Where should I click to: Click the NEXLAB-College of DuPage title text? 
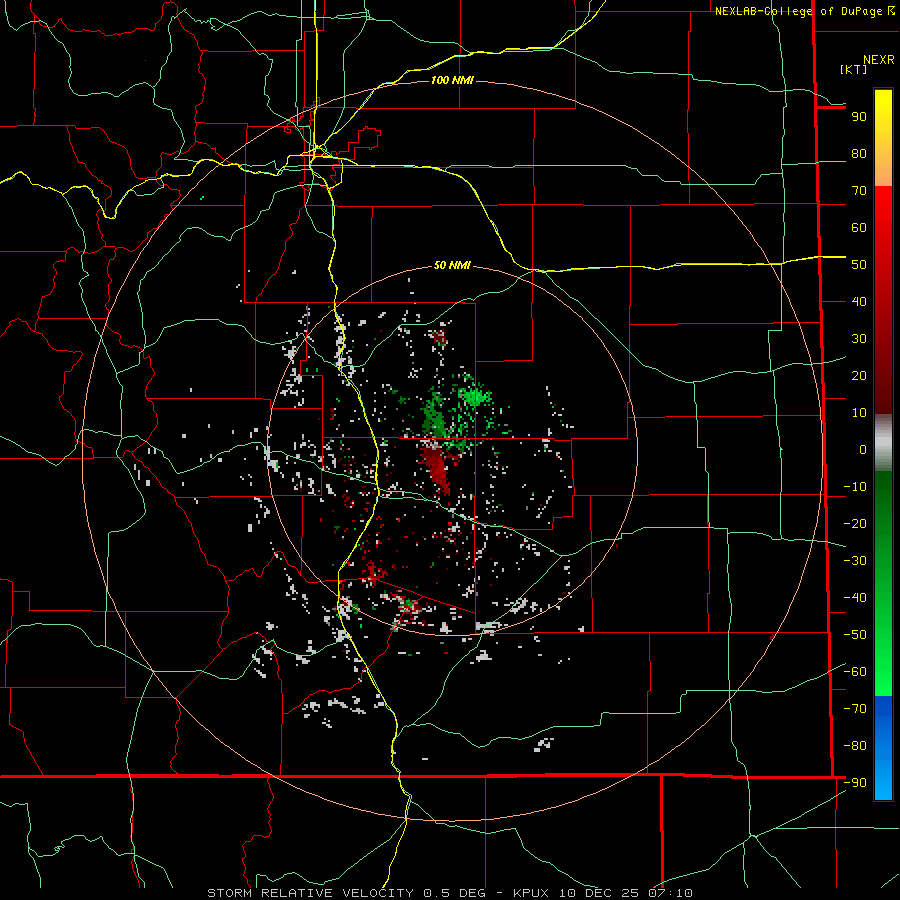click(800, 11)
